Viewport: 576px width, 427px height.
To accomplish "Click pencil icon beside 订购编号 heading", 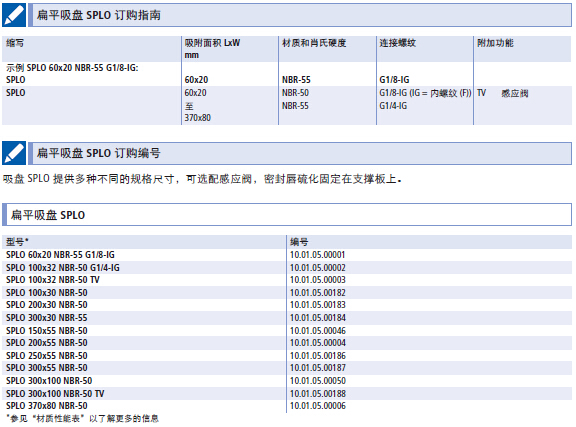I will click(14, 153).
